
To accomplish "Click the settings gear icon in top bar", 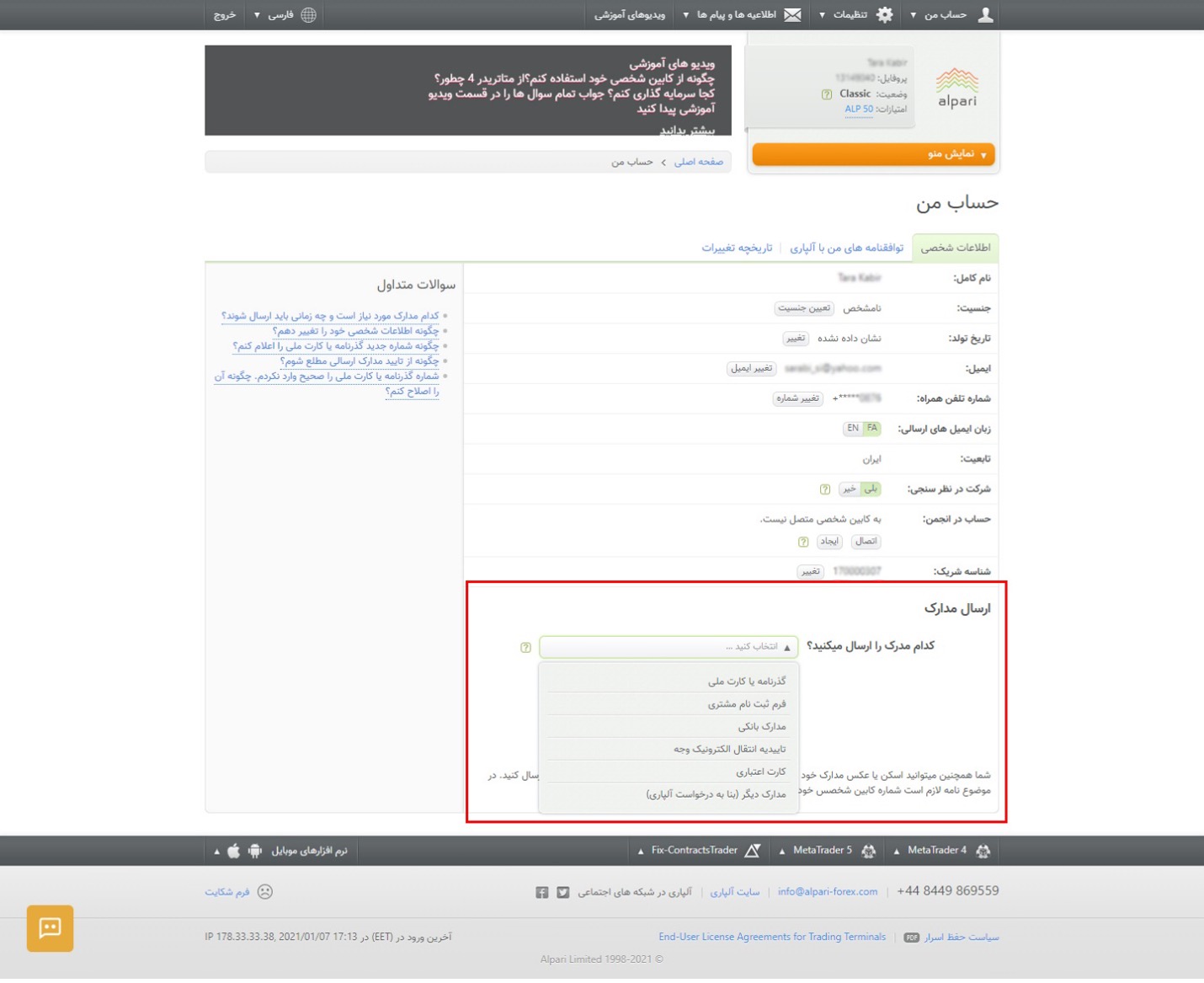I will click(884, 14).
